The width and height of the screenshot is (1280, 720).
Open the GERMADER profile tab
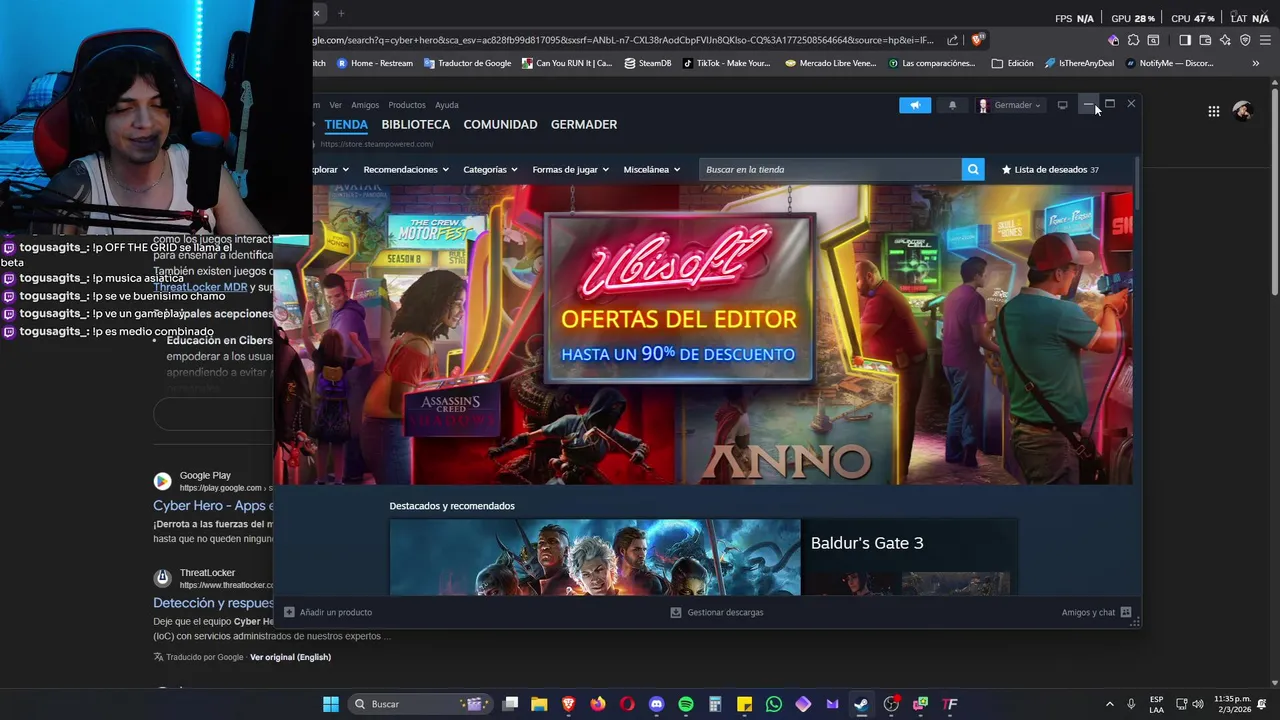coord(584,124)
